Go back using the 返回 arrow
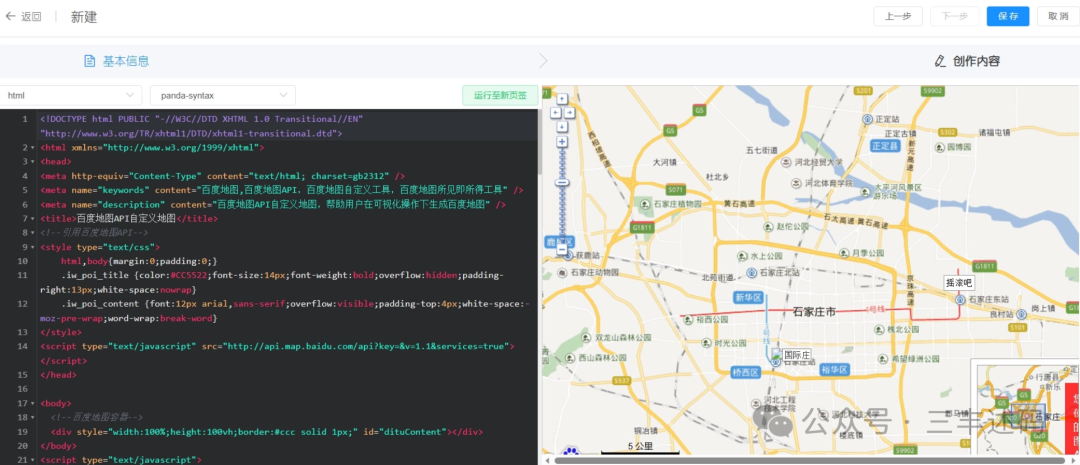The image size is (1080, 465). (x=10, y=17)
